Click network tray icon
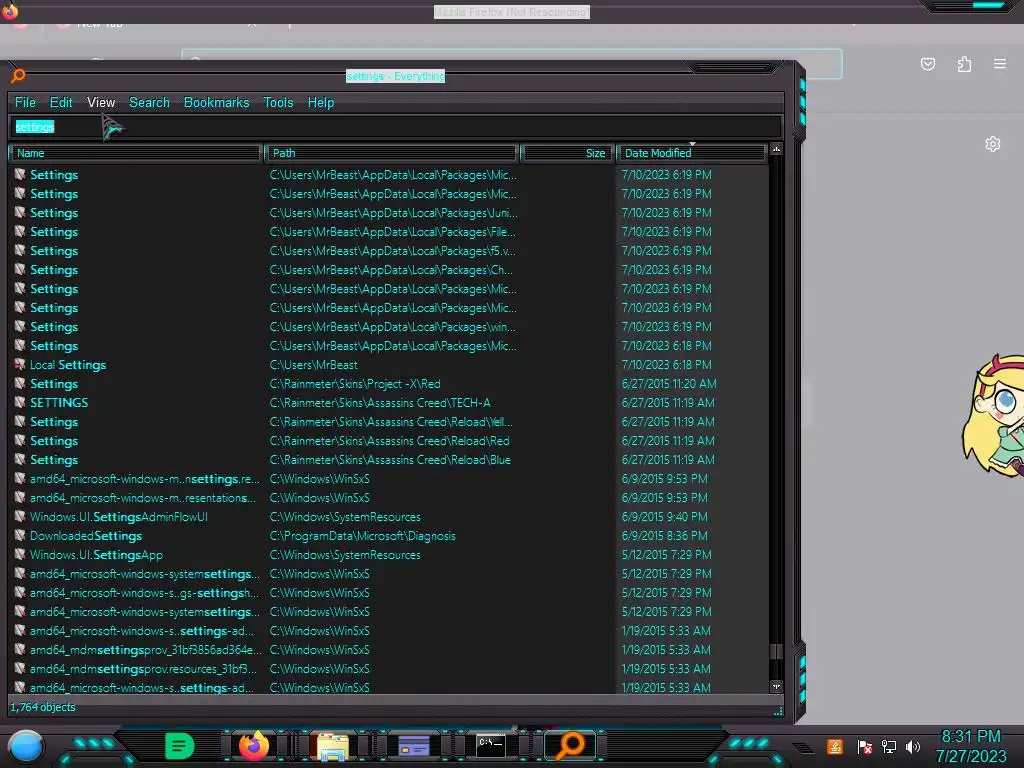Image resolution: width=1024 pixels, height=768 pixels. click(888, 747)
